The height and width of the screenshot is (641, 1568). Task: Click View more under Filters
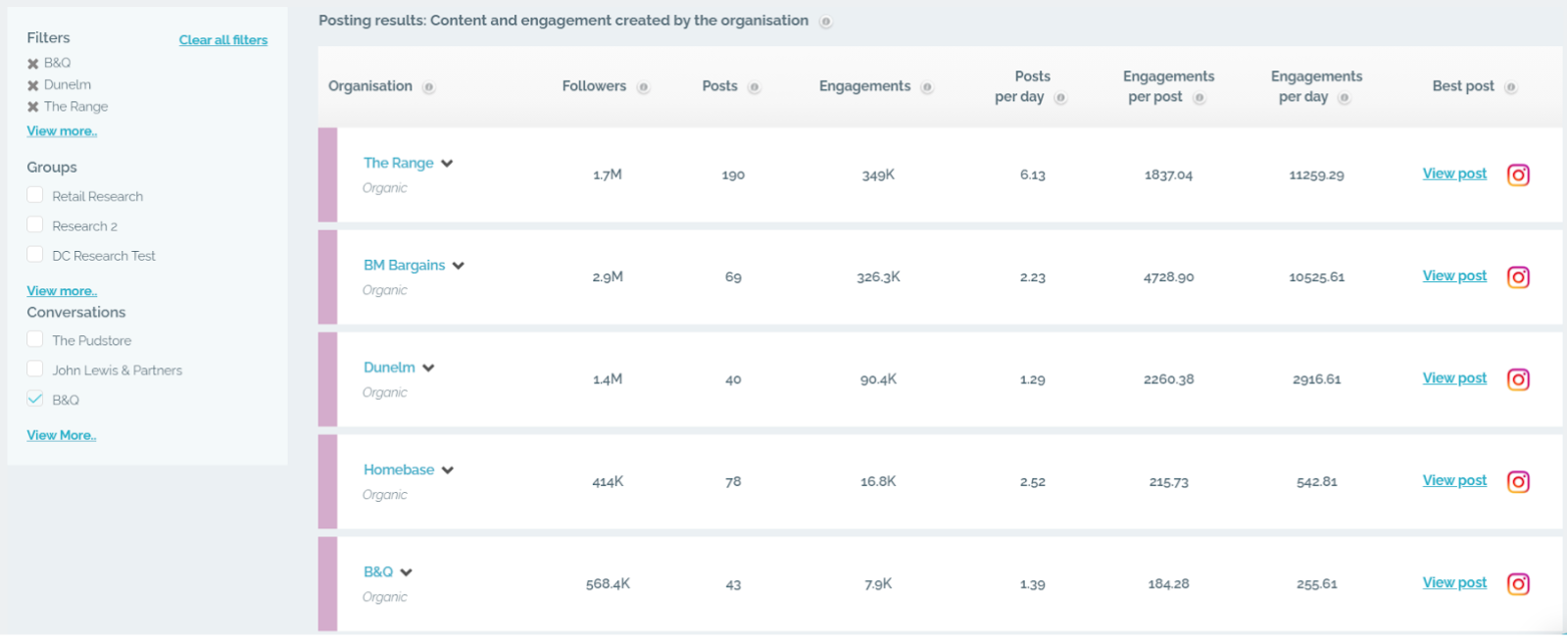click(x=62, y=131)
